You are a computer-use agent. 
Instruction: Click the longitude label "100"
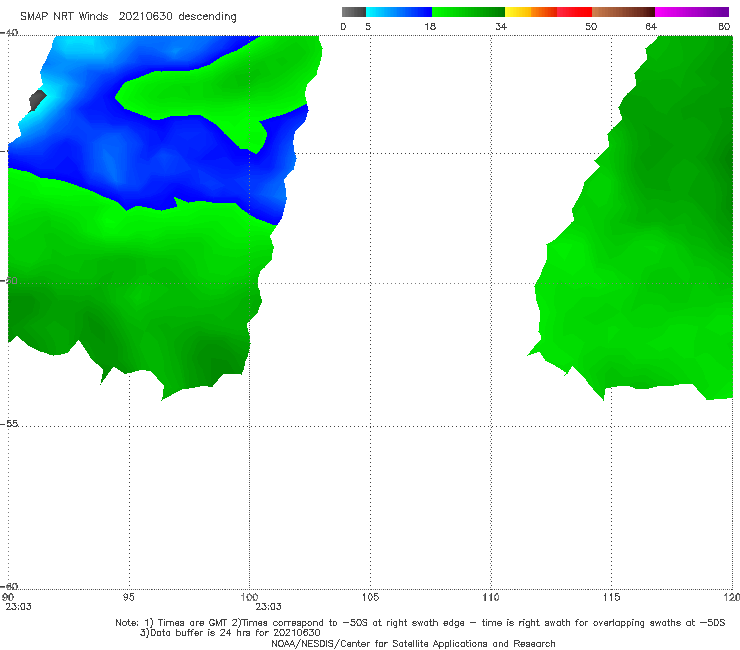click(x=249, y=597)
